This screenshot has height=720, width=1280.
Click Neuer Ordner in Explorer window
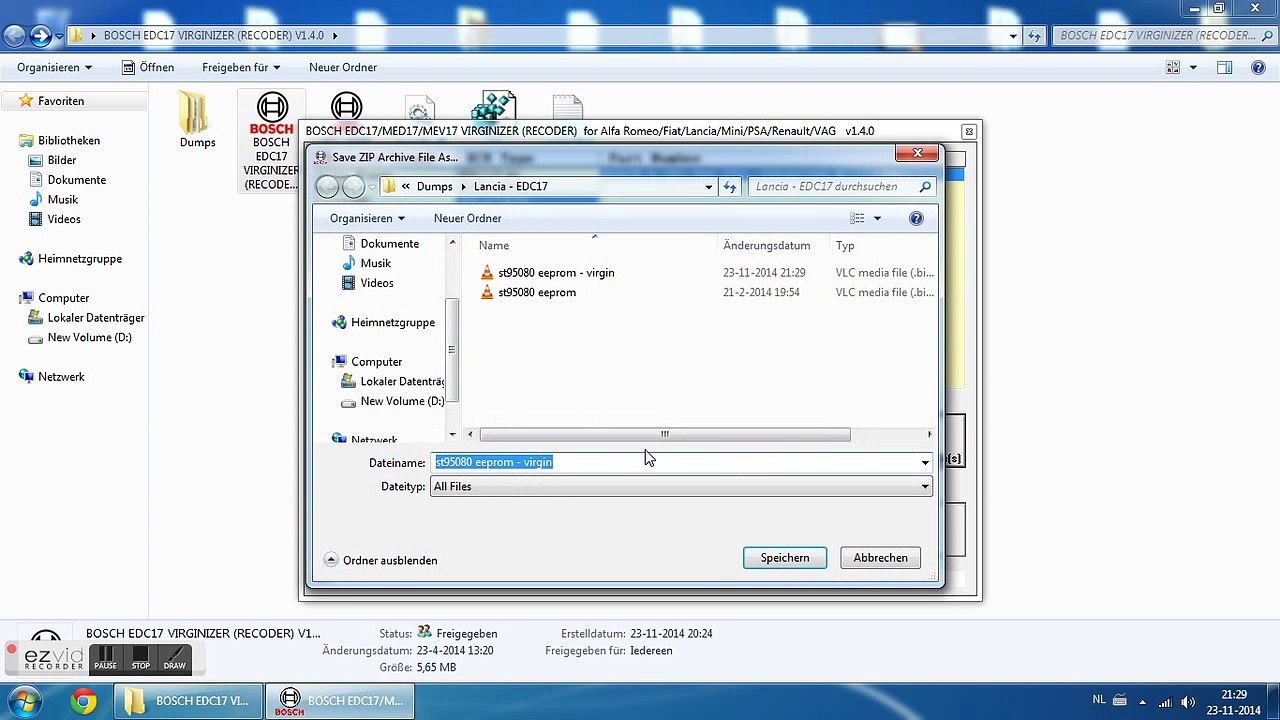pyautogui.click(x=343, y=68)
